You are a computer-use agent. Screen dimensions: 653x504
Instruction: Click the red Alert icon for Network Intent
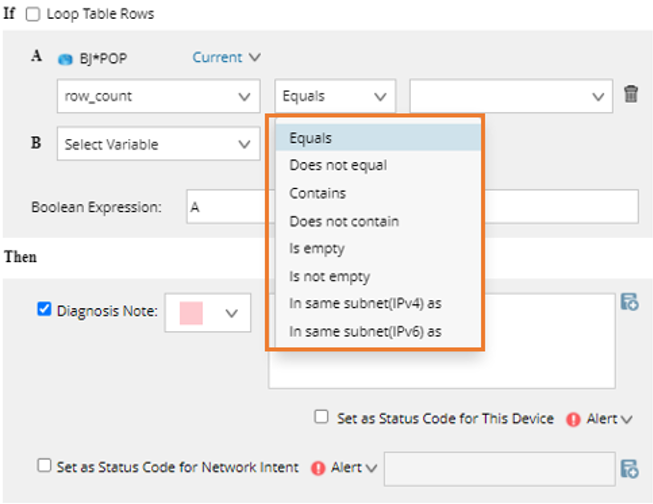[318, 468]
